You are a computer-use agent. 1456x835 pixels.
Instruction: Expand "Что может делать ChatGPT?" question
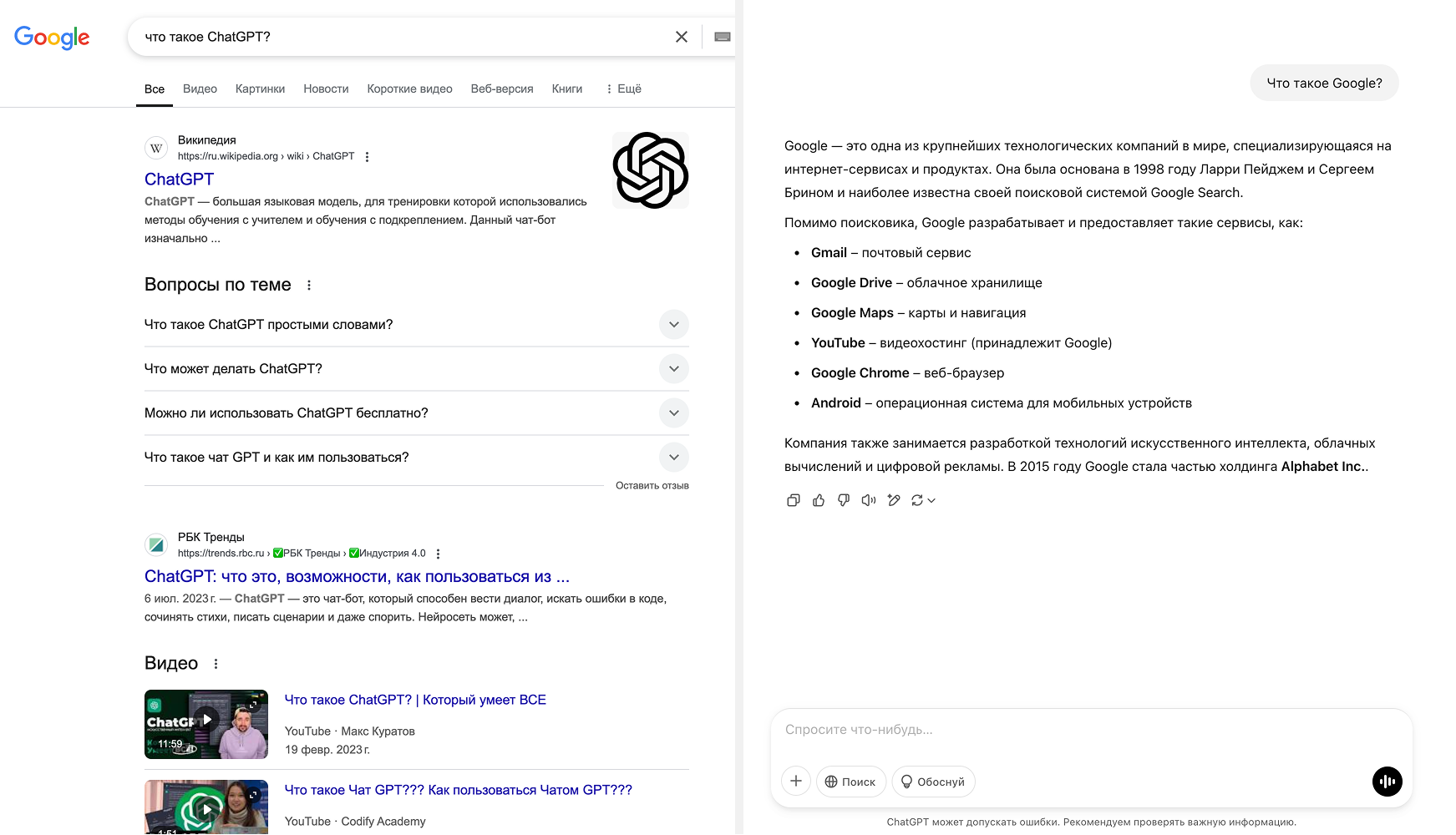coord(673,369)
